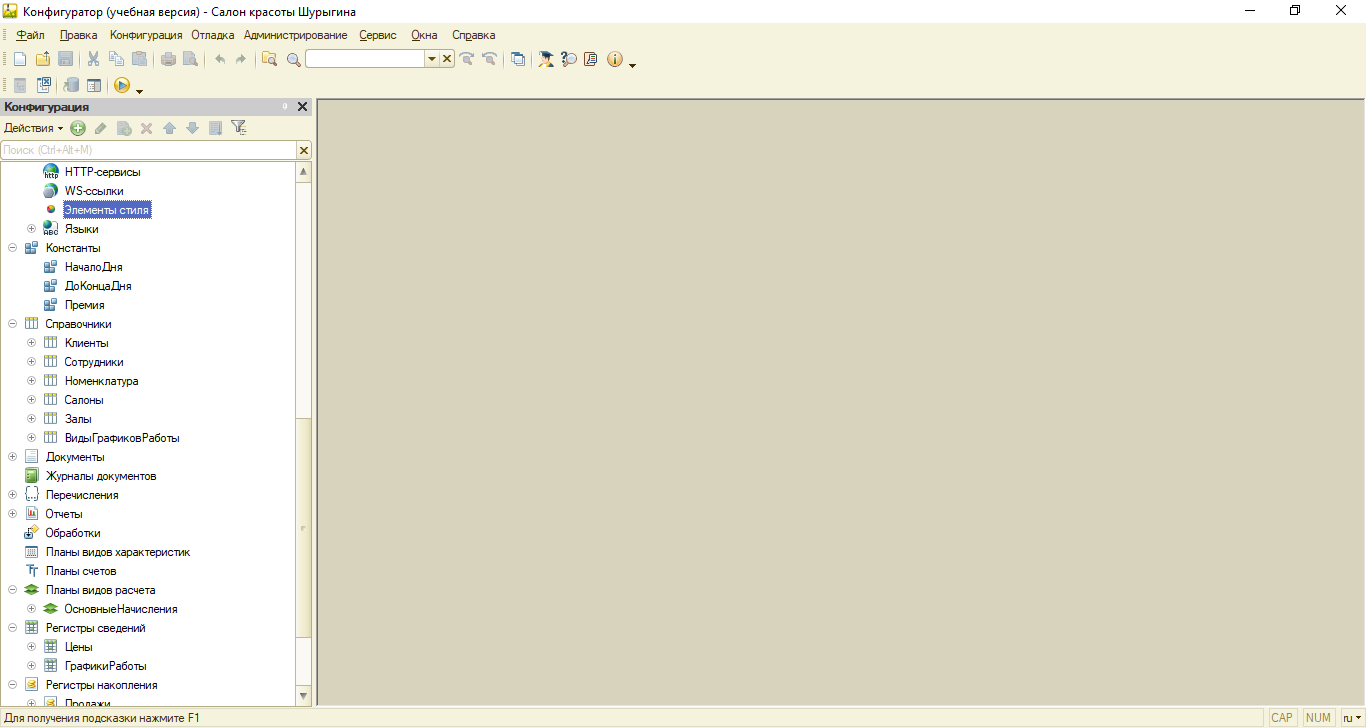Click the configuration tree window icon
The height and width of the screenshot is (728, 1366).
(x=94, y=85)
